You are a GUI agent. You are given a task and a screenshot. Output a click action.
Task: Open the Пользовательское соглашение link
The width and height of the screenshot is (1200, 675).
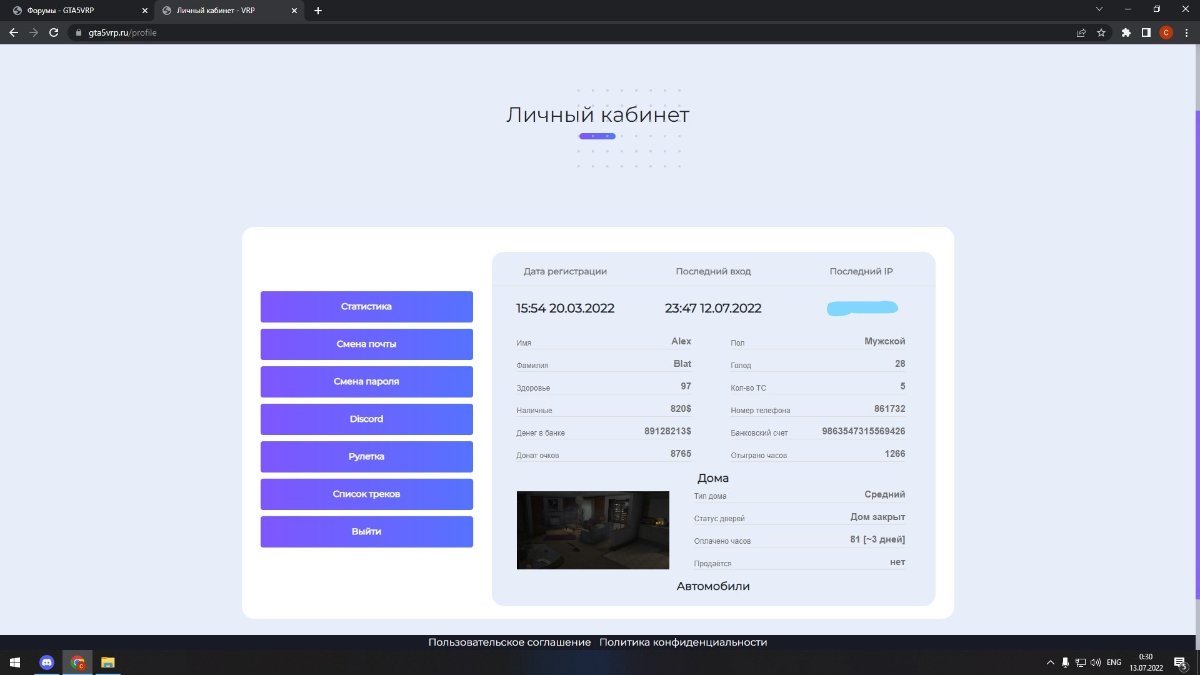click(509, 642)
